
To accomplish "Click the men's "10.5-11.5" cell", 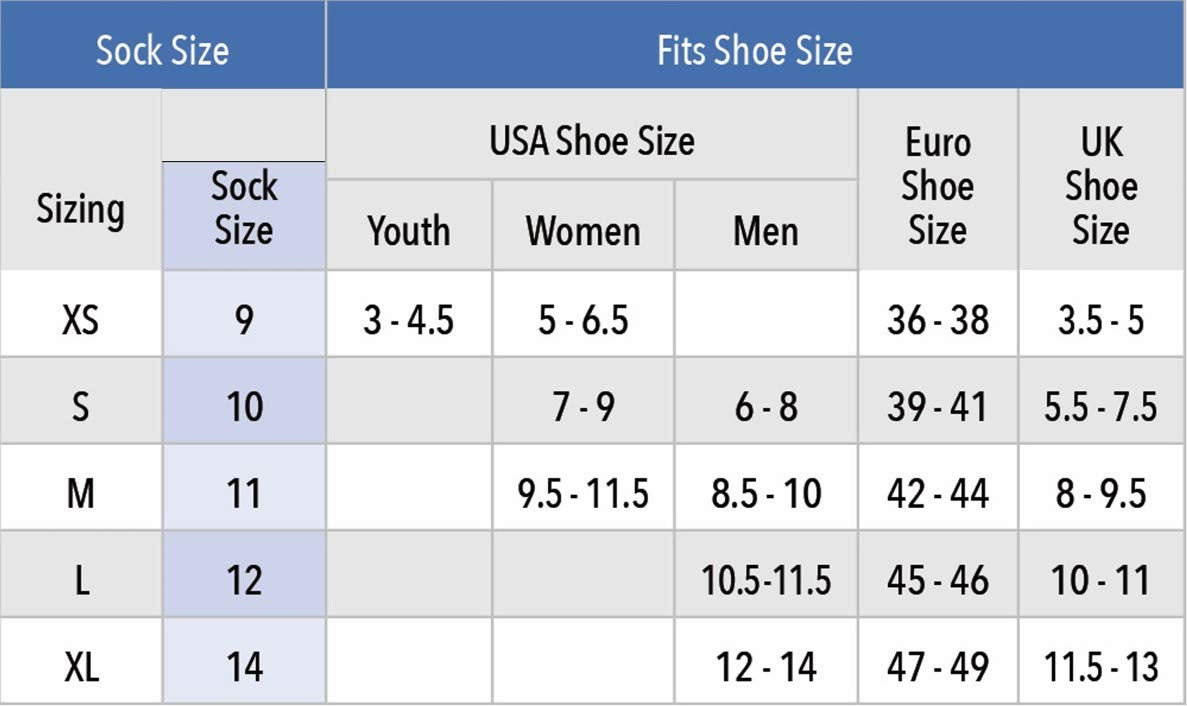I will pos(766,580).
